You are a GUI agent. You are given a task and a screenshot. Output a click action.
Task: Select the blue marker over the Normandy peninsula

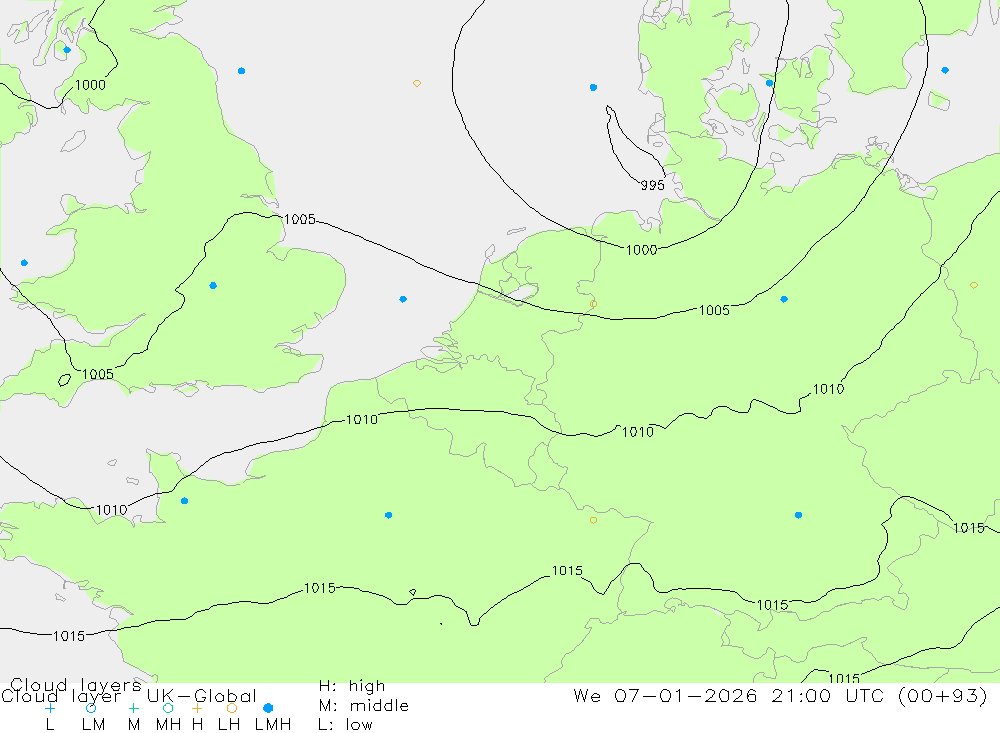[x=184, y=501]
